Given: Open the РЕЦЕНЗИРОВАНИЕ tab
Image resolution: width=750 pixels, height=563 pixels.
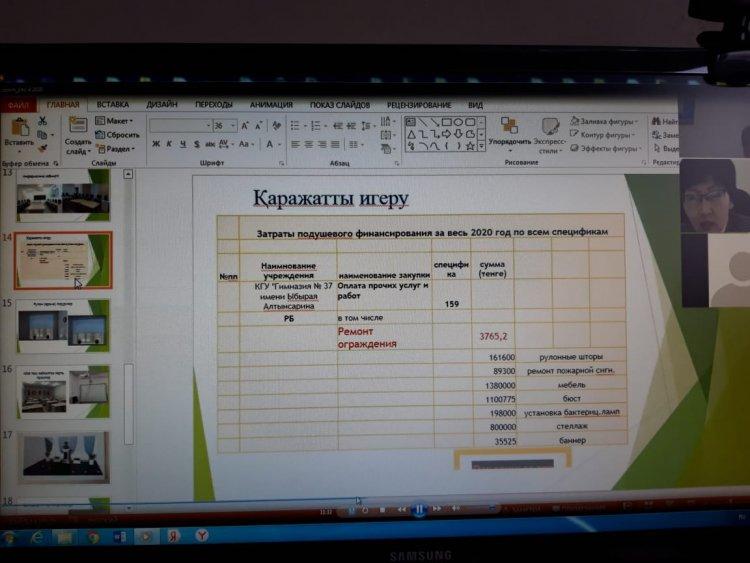Looking at the screenshot, I should tap(419, 105).
